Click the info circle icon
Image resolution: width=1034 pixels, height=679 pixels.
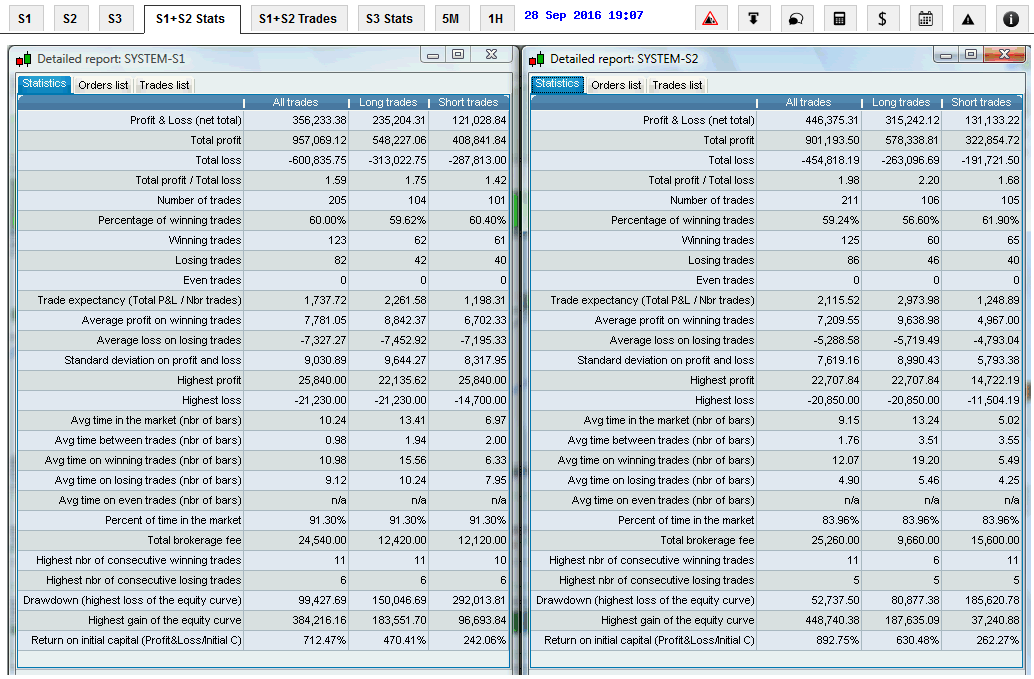(1011, 18)
